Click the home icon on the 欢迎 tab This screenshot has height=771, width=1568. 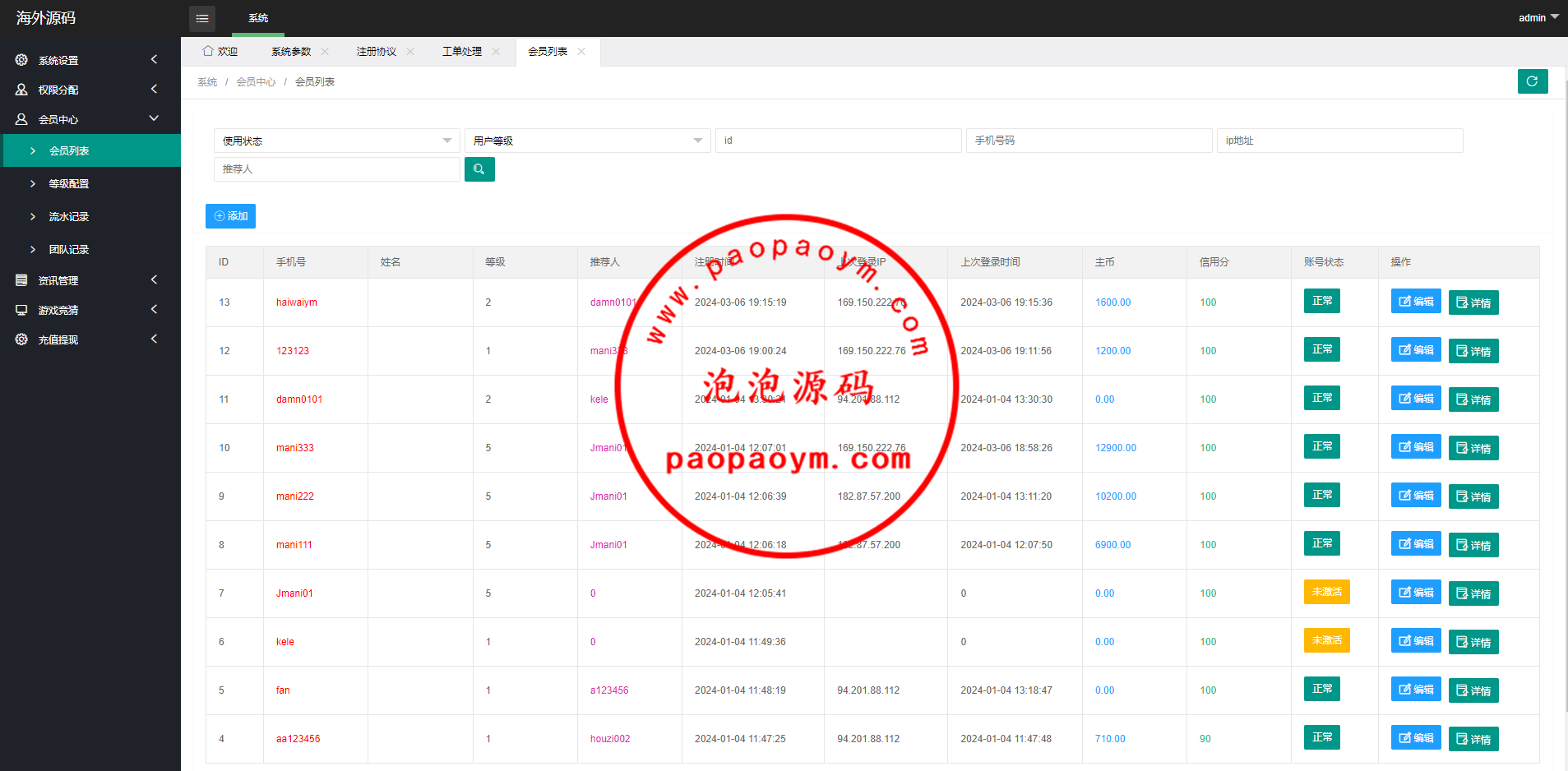click(208, 51)
